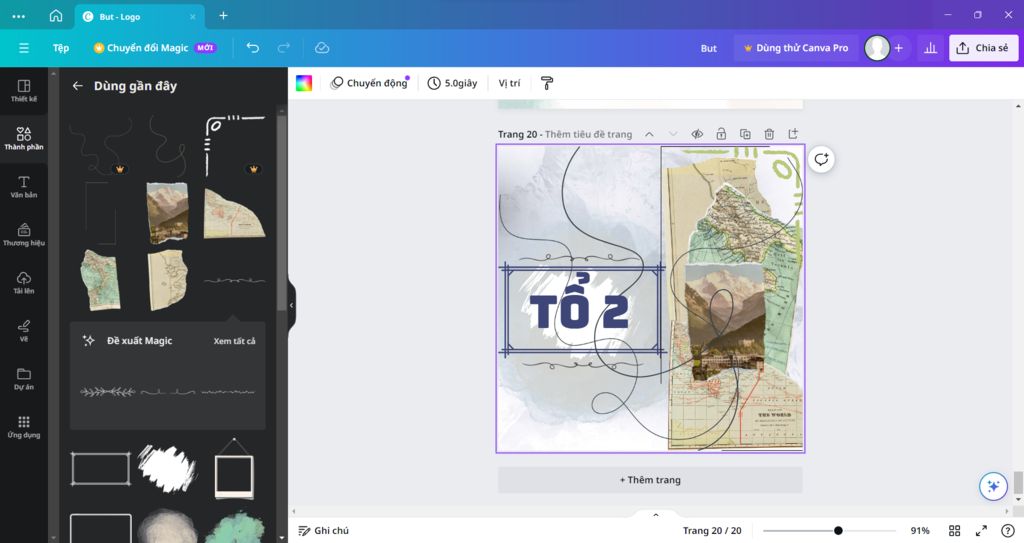Go to the Canva home icon
The image size is (1024, 543).
click(x=56, y=16)
